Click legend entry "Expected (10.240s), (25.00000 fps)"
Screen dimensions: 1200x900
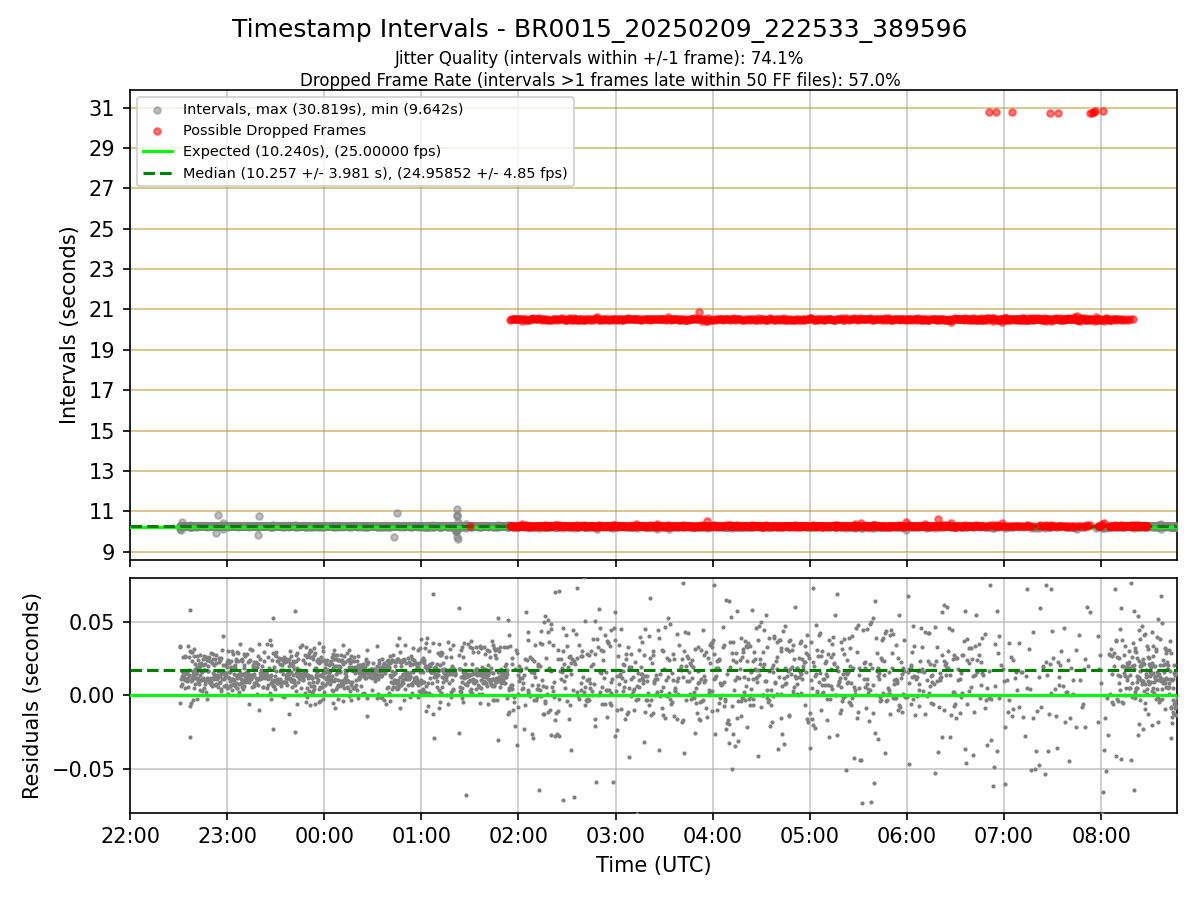click(311, 152)
